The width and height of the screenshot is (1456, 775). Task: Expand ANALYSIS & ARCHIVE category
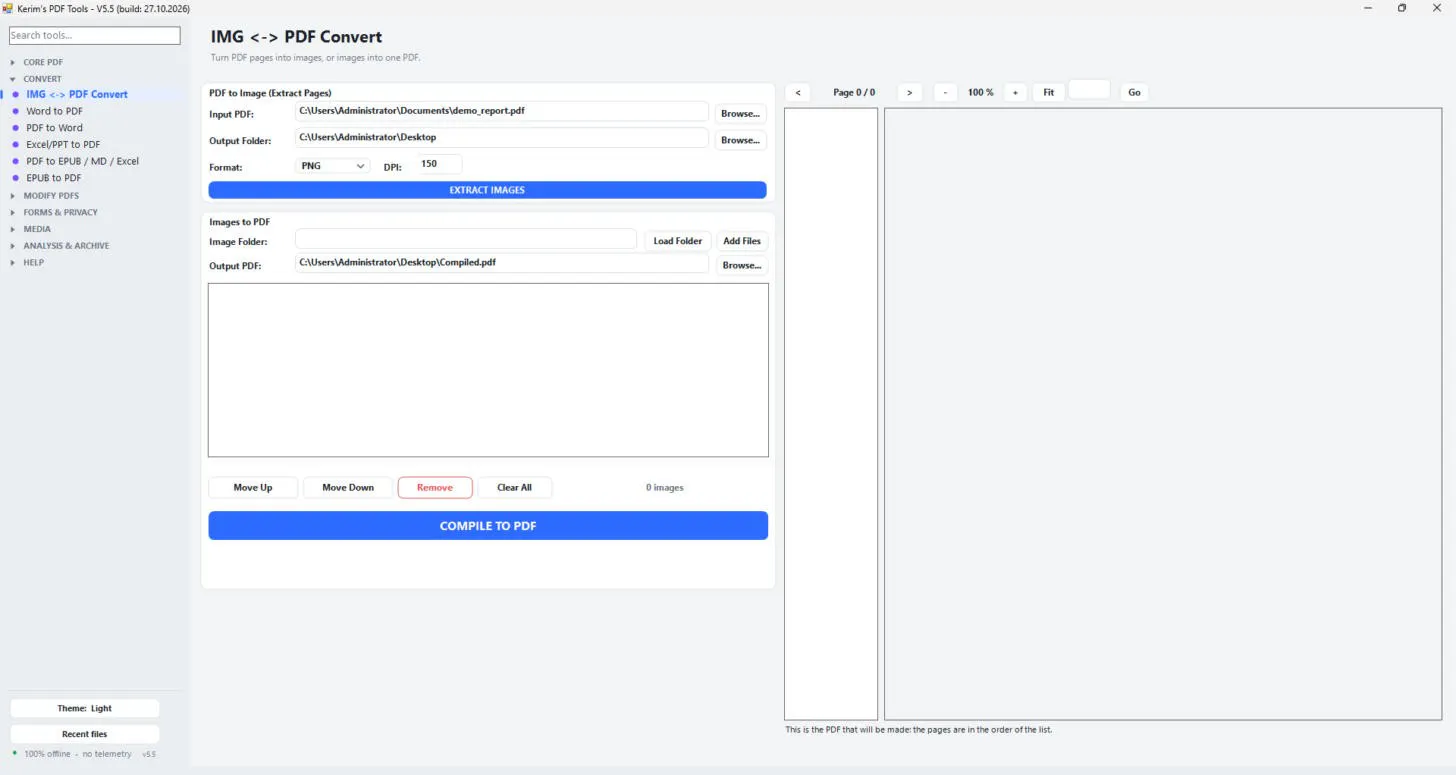66,245
